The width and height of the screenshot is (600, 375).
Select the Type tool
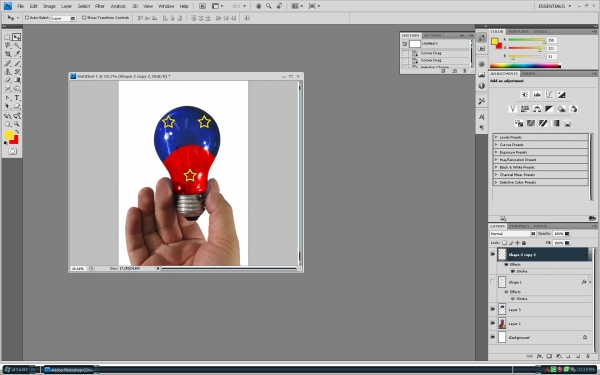click(16, 98)
